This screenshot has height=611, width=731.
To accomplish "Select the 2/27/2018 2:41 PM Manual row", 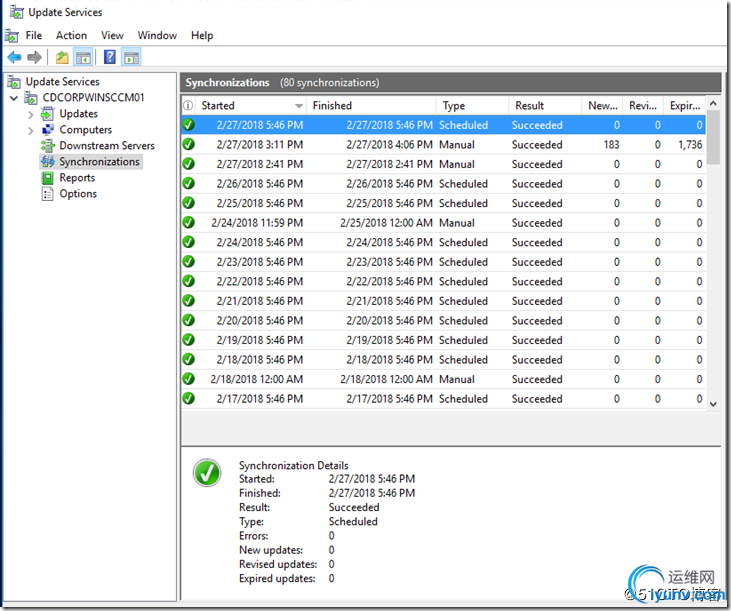I will point(443,164).
